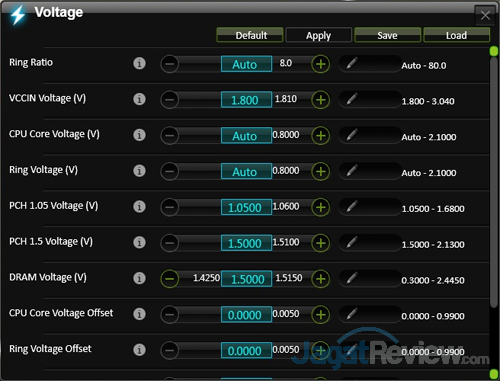500x381 pixels.
Task: Click the minus button for CPU Core Voltage Offset
Action: 170,315
